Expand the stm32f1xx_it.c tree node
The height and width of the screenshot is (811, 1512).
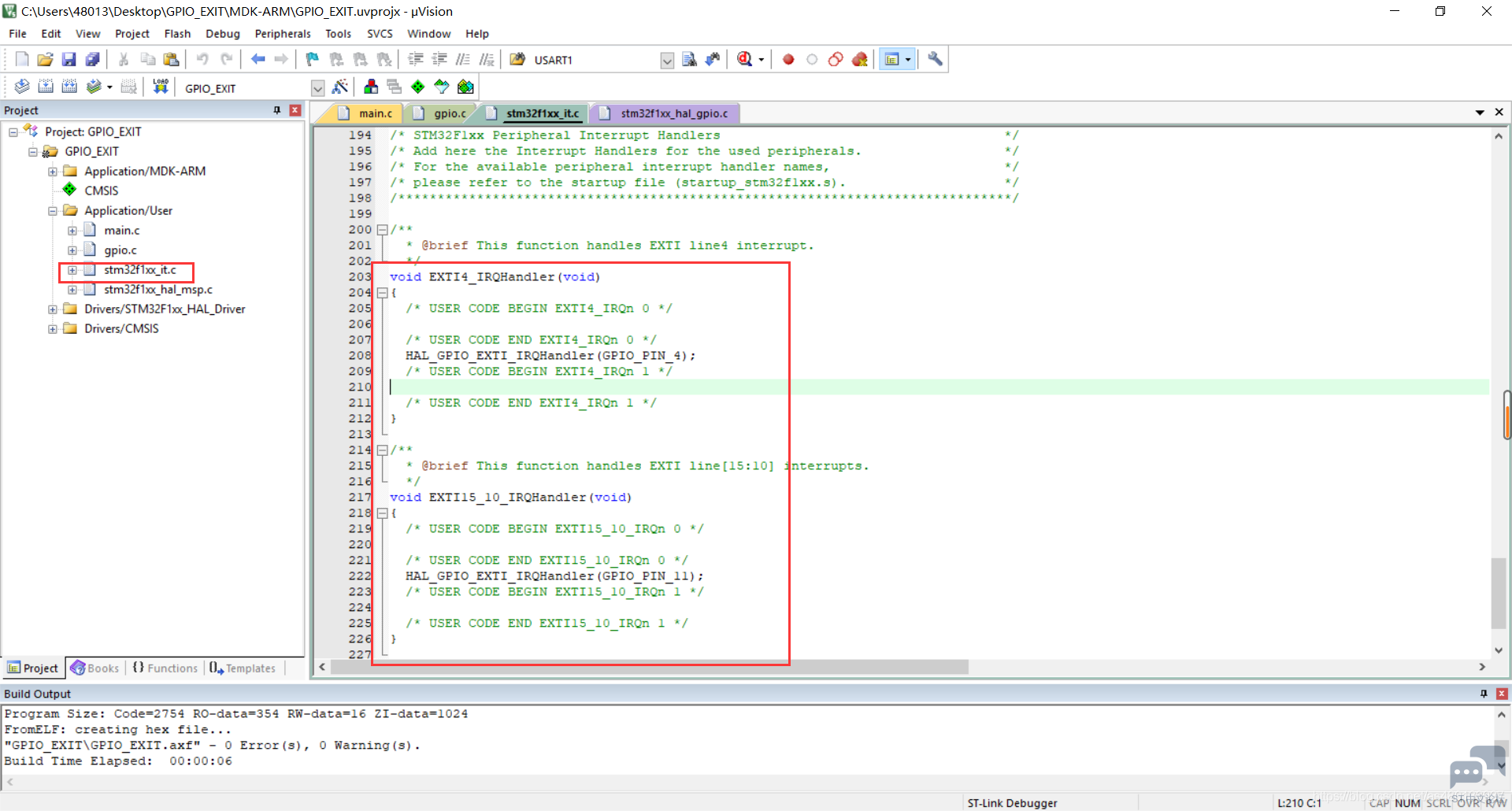[72, 270]
